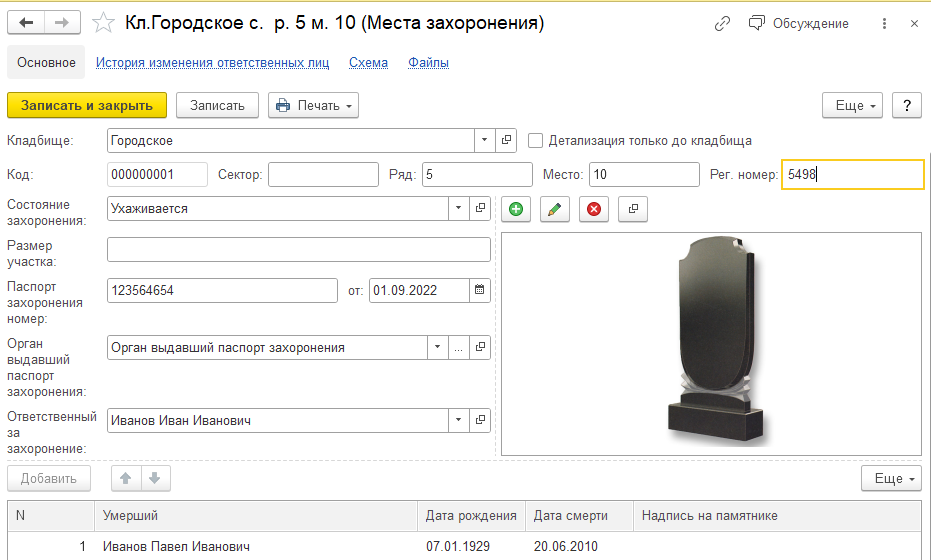Open the Файлы link
This screenshot has width=931, height=560.
point(428,62)
